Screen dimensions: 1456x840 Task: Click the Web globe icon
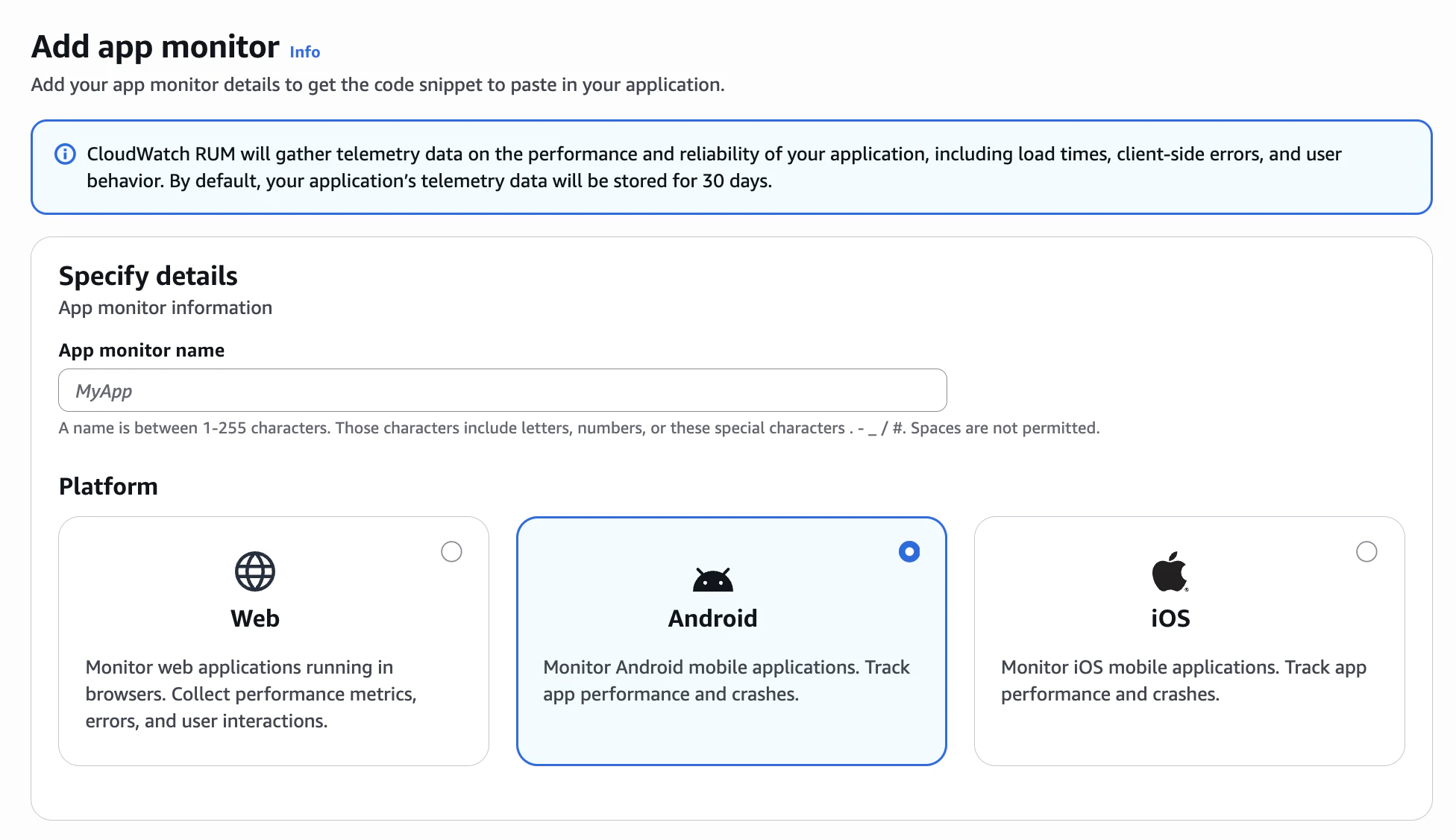(x=255, y=571)
